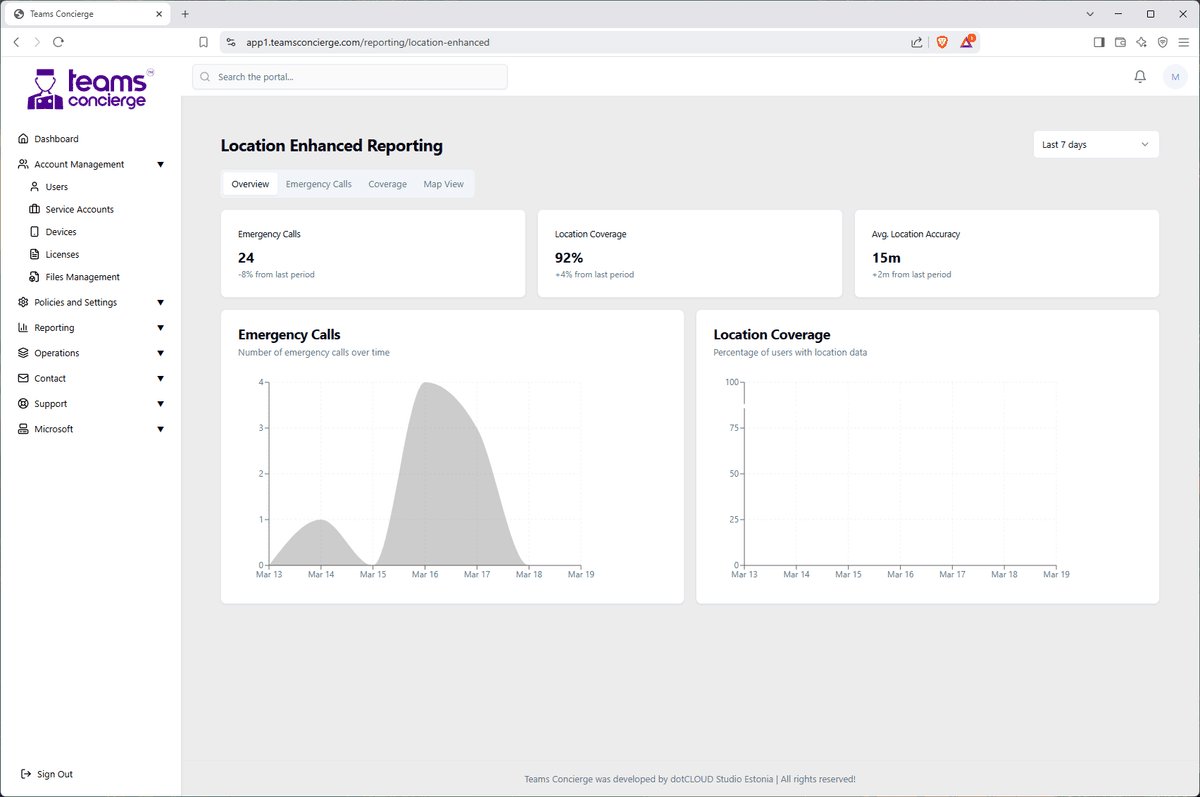
Task: Open the M profile avatar
Action: tap(1174, 76)
